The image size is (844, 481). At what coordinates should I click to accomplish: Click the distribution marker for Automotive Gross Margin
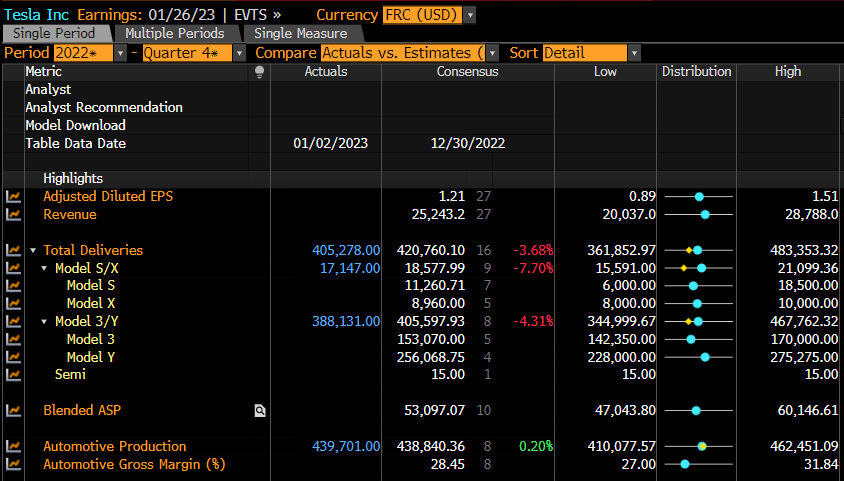point(685,464)
